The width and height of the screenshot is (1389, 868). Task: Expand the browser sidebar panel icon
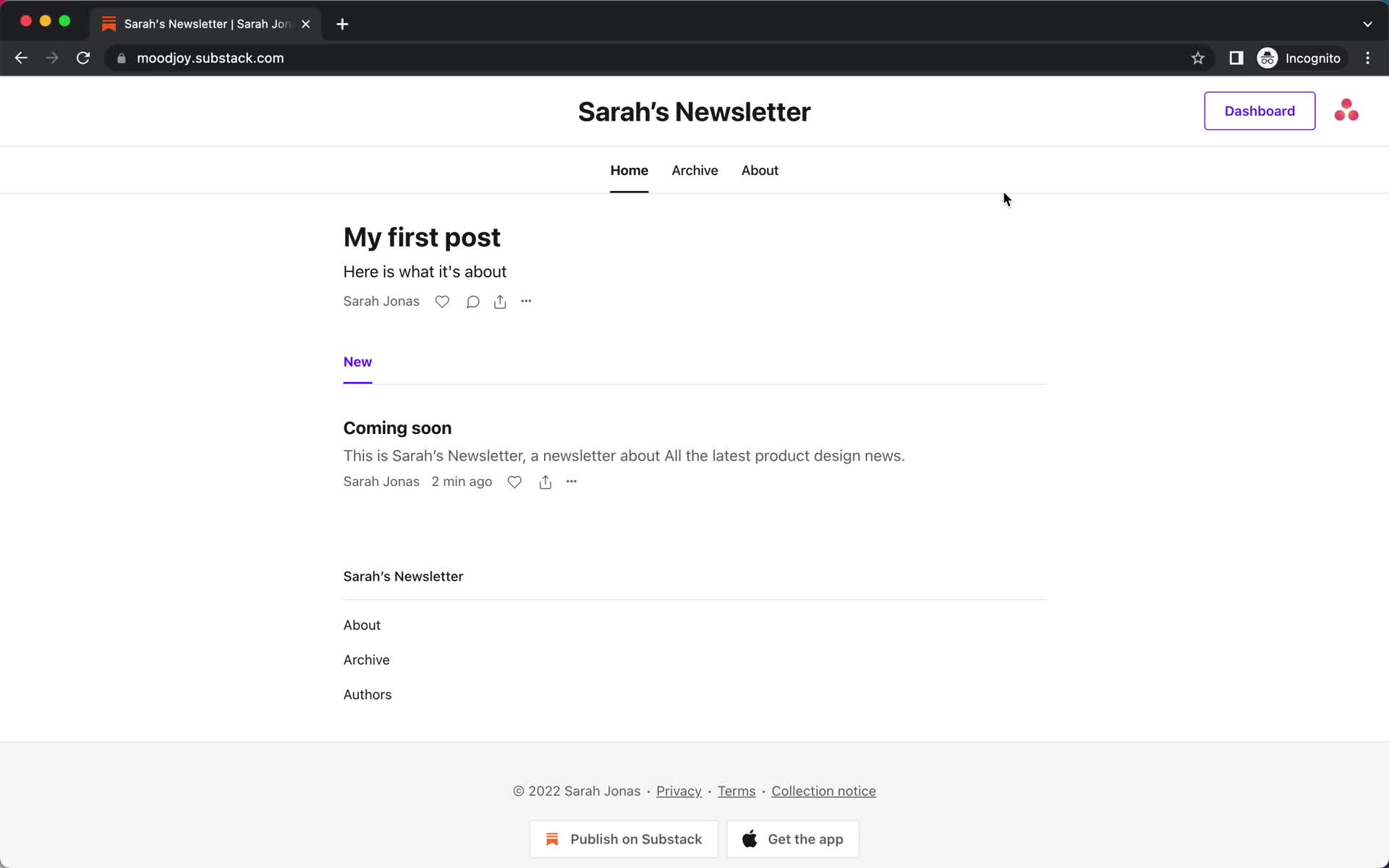pos(1237,58)
